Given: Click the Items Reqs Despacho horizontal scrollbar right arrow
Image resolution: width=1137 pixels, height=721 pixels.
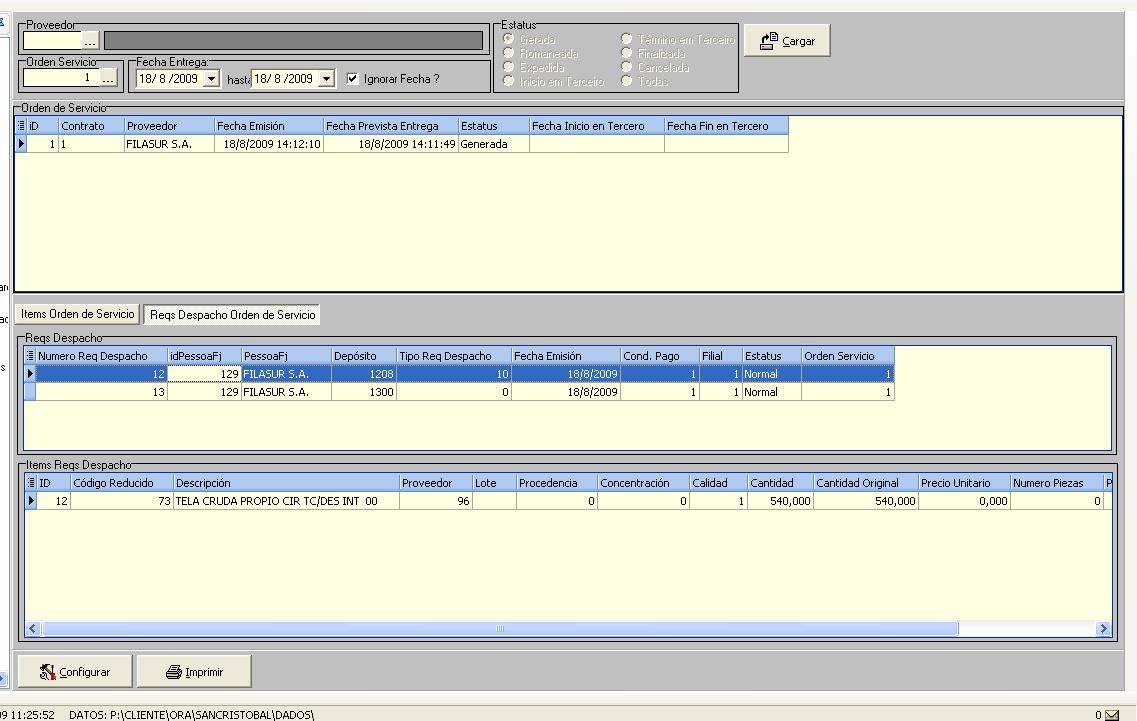Looking at the screenshot, I should coord(1104,629).
